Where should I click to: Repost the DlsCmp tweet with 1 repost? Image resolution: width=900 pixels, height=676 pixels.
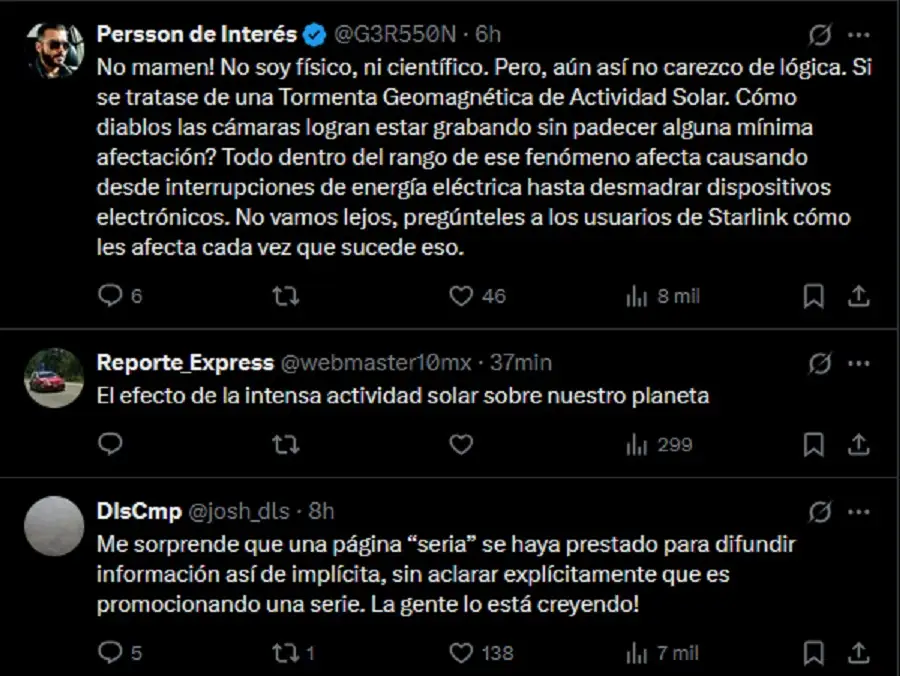[x=285, y=653]
